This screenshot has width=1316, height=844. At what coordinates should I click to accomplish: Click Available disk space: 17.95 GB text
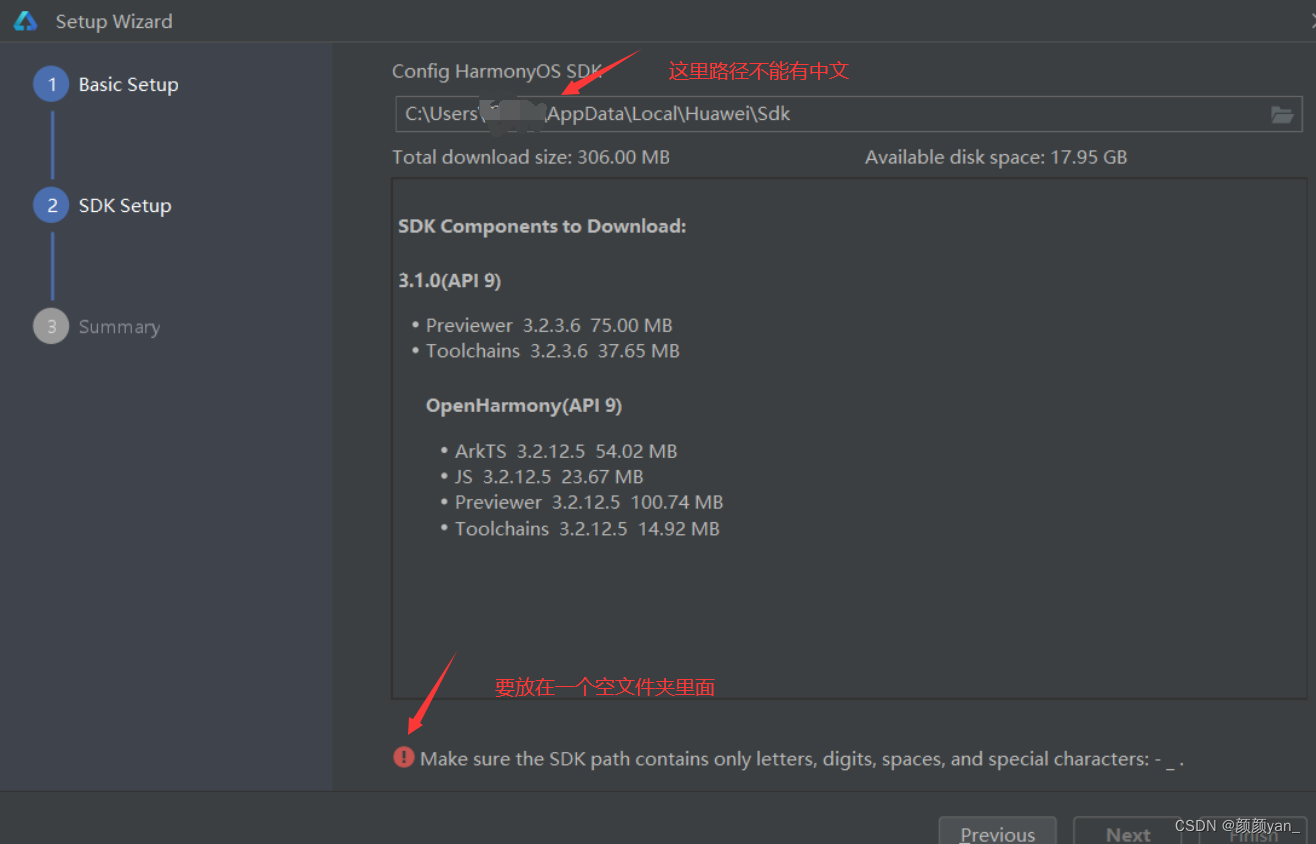[x=996, y=157]
